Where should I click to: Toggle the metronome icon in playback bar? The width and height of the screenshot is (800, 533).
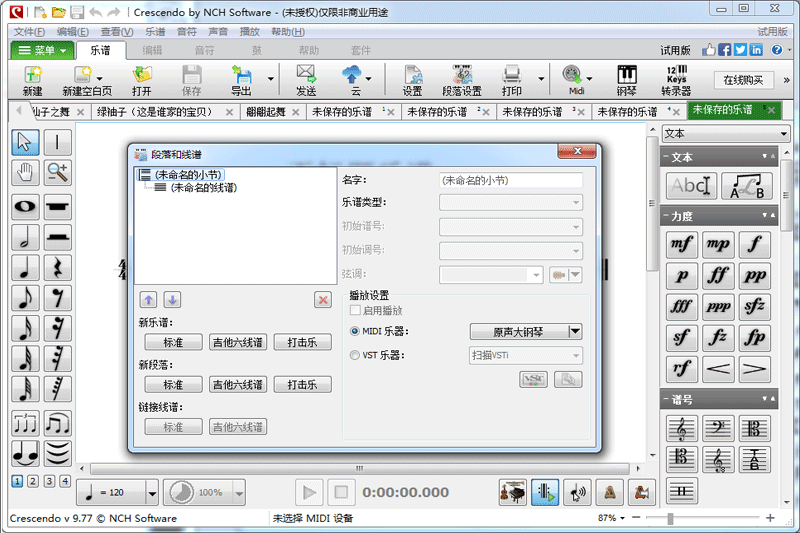609,493
